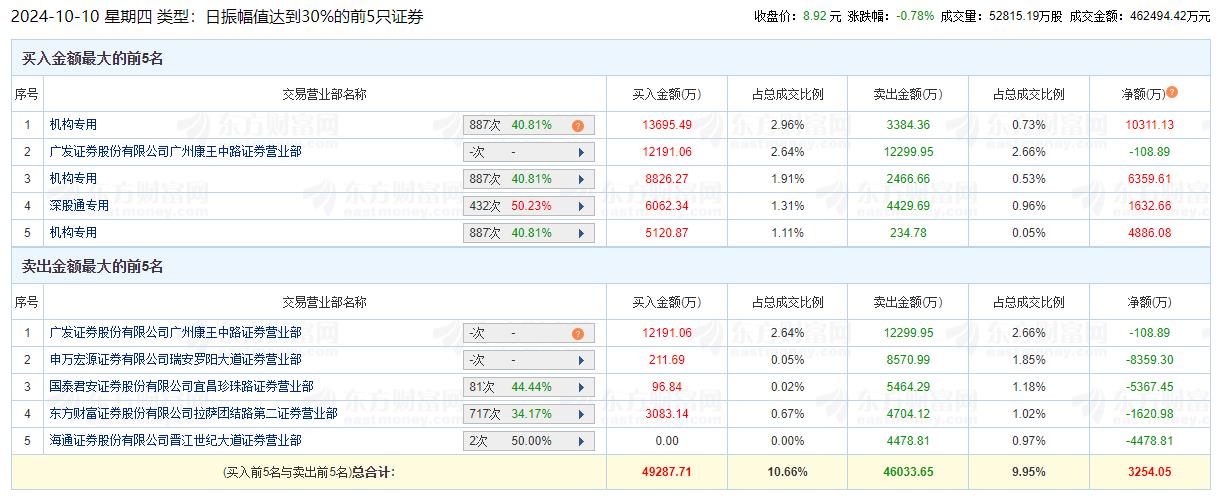The width and height of the screenshot is (1219, 499).
Task: Open 东方财富证券拉萨团结路第二证券营业部 link
Action: (193, 413)
